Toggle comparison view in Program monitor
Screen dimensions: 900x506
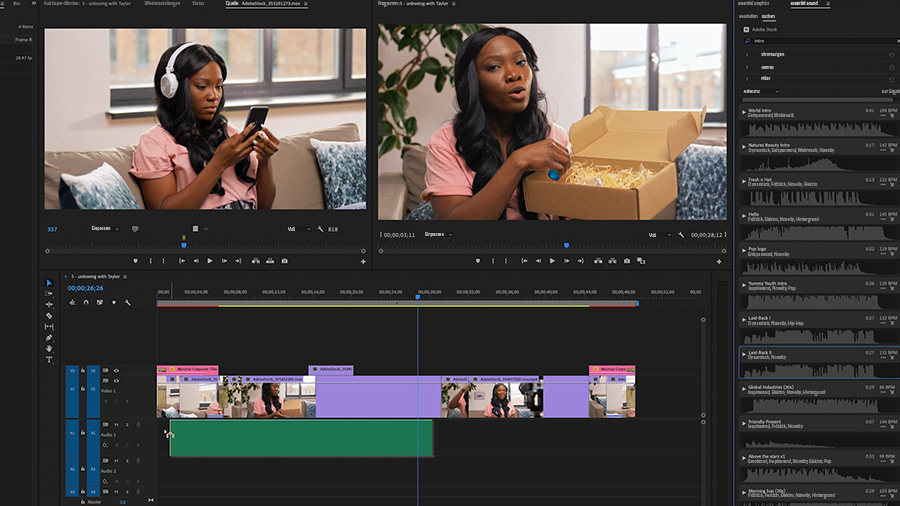(641, 261)
